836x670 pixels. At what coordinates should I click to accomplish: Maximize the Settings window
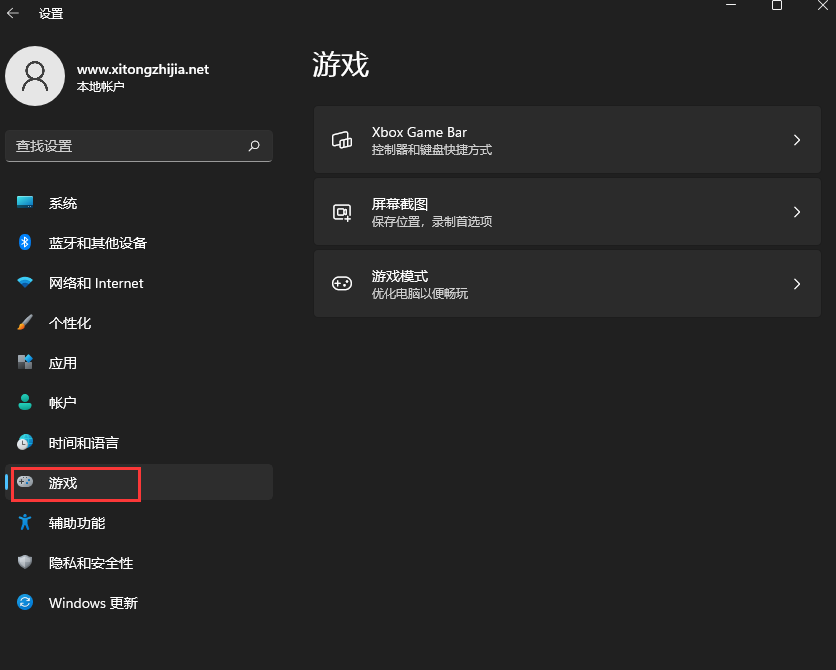777,5
